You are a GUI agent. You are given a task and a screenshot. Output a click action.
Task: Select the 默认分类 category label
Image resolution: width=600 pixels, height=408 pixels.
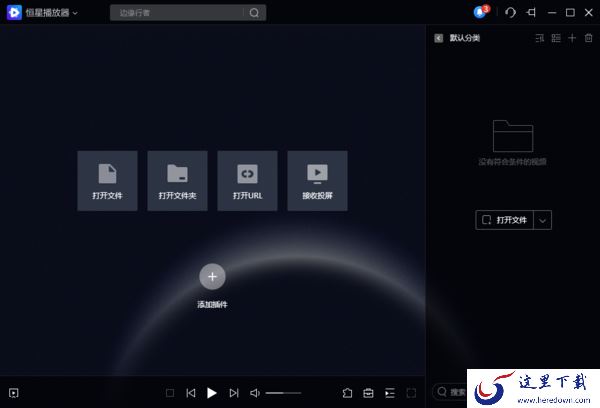(465, 38)
